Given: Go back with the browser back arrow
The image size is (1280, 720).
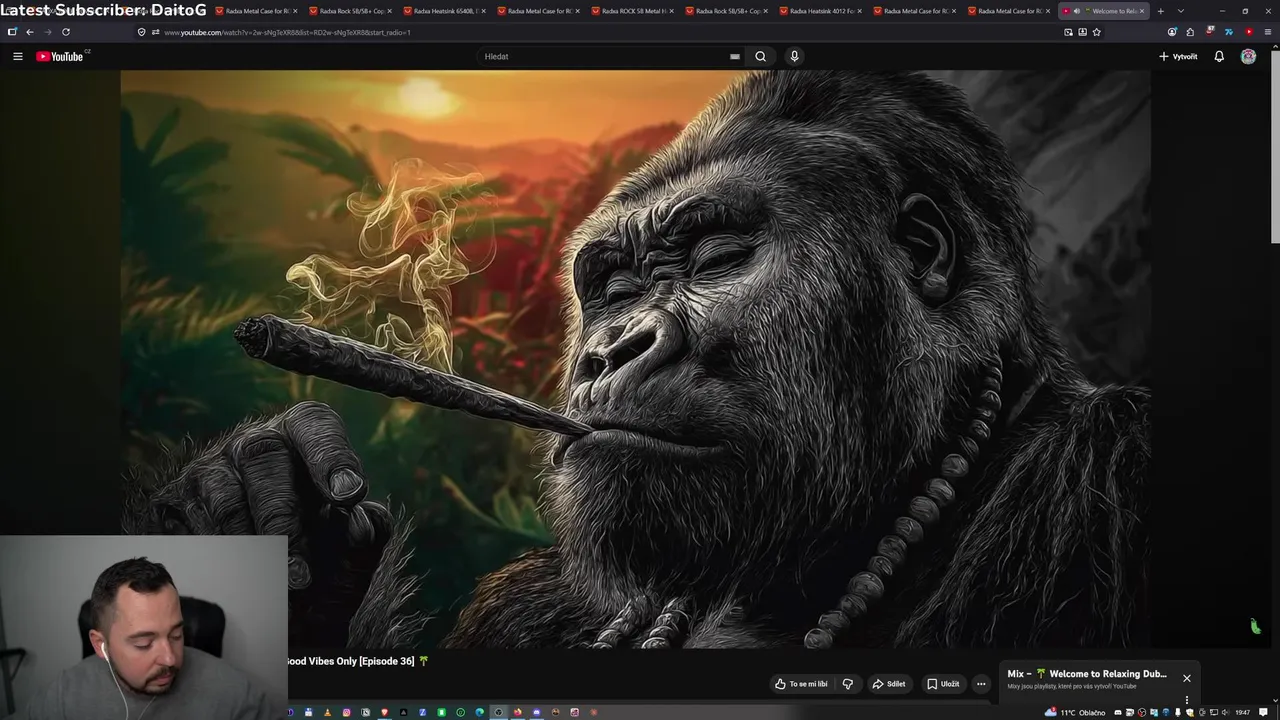Looking at the screenshot, I should pyautogui.click(x=29, y=32).
